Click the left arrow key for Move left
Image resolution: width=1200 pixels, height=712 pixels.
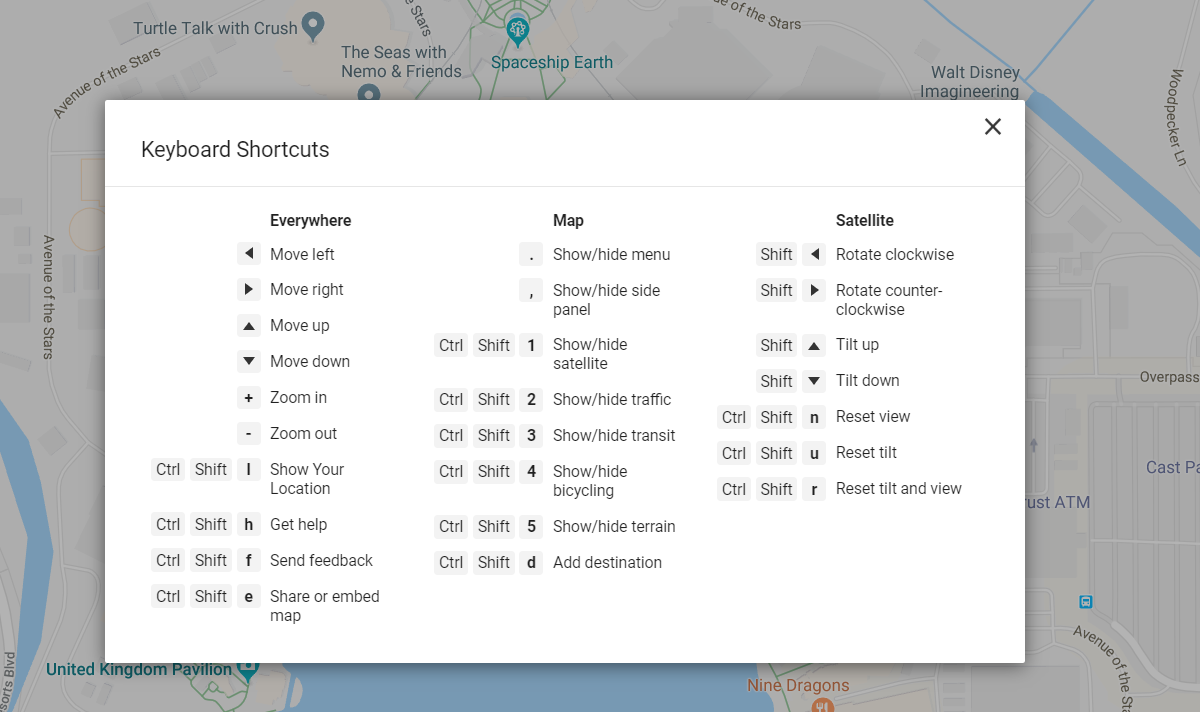point(249,254)
